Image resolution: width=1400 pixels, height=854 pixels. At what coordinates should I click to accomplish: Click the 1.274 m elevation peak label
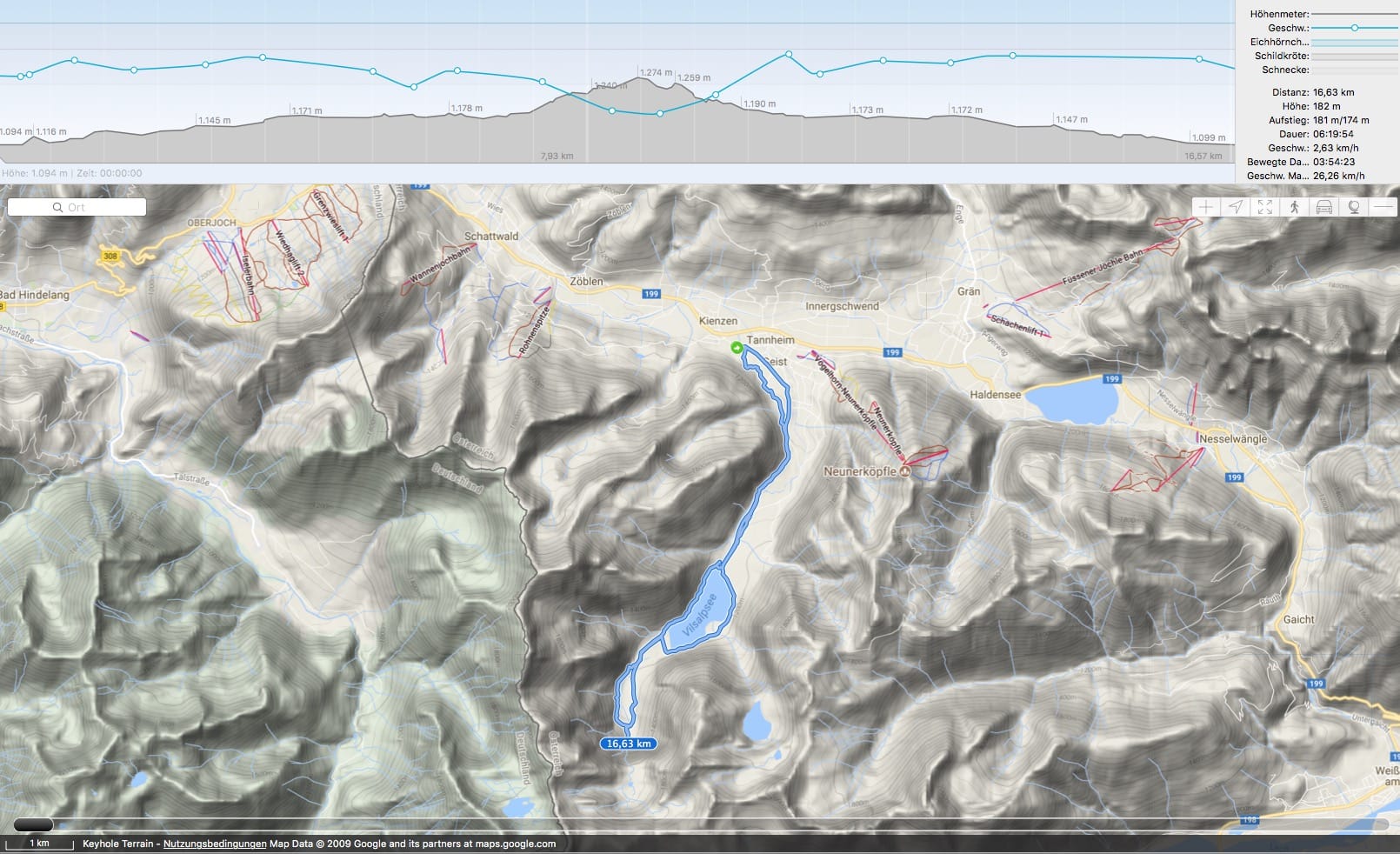coord(656,73)
